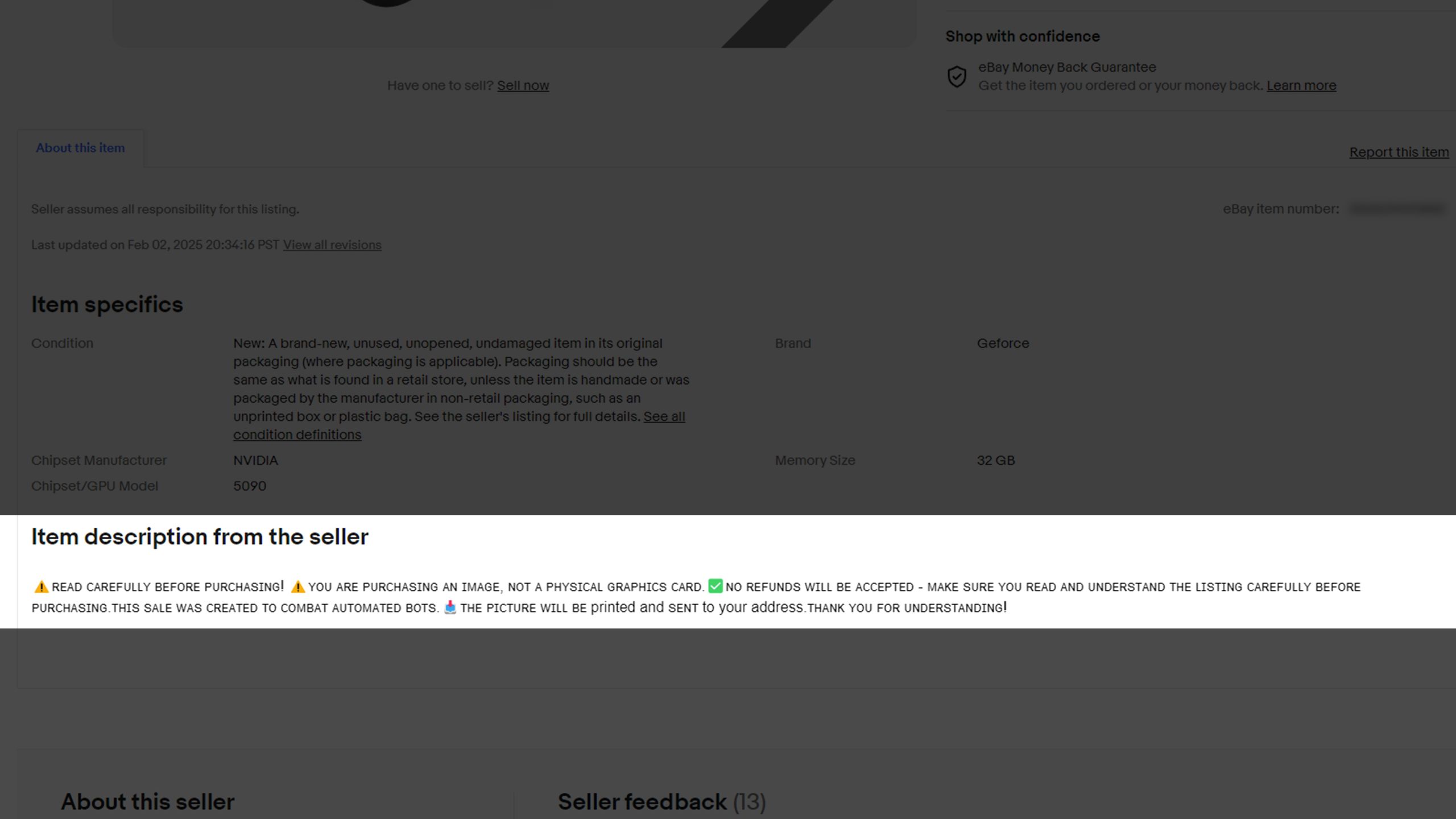Screen dimensions: 1456x819
Task: Click the warning triangle before YOU ARE PURCHASING
Action: (x=297, y=586)
